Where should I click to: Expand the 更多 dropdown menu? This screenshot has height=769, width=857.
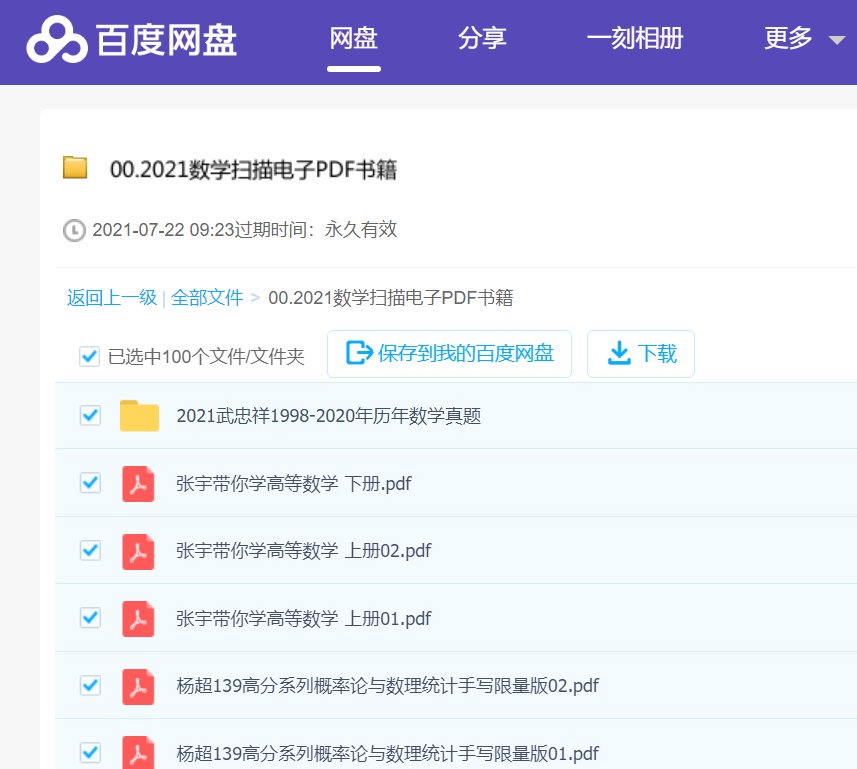[800, 38]
